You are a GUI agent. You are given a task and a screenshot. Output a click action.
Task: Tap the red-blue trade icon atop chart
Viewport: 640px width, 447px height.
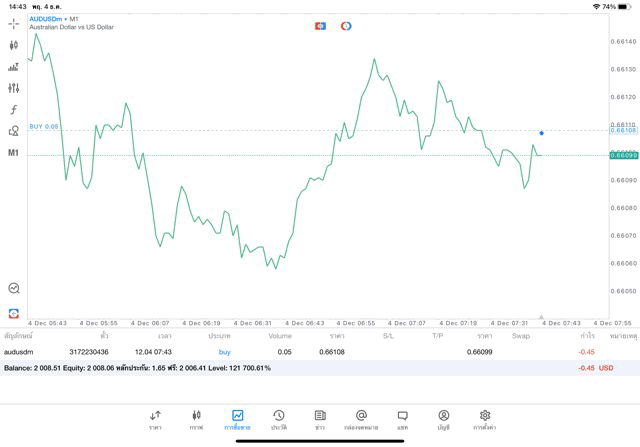click(x=320, y=26)
